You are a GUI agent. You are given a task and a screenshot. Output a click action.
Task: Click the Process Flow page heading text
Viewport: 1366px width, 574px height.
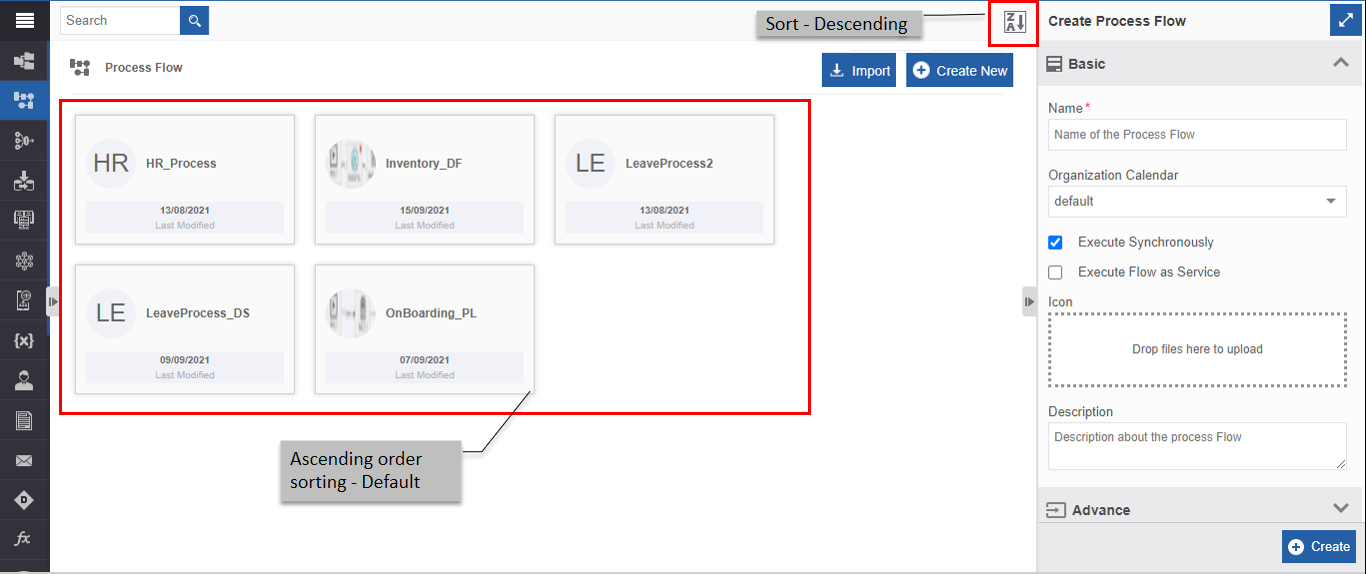coord(144,68)
